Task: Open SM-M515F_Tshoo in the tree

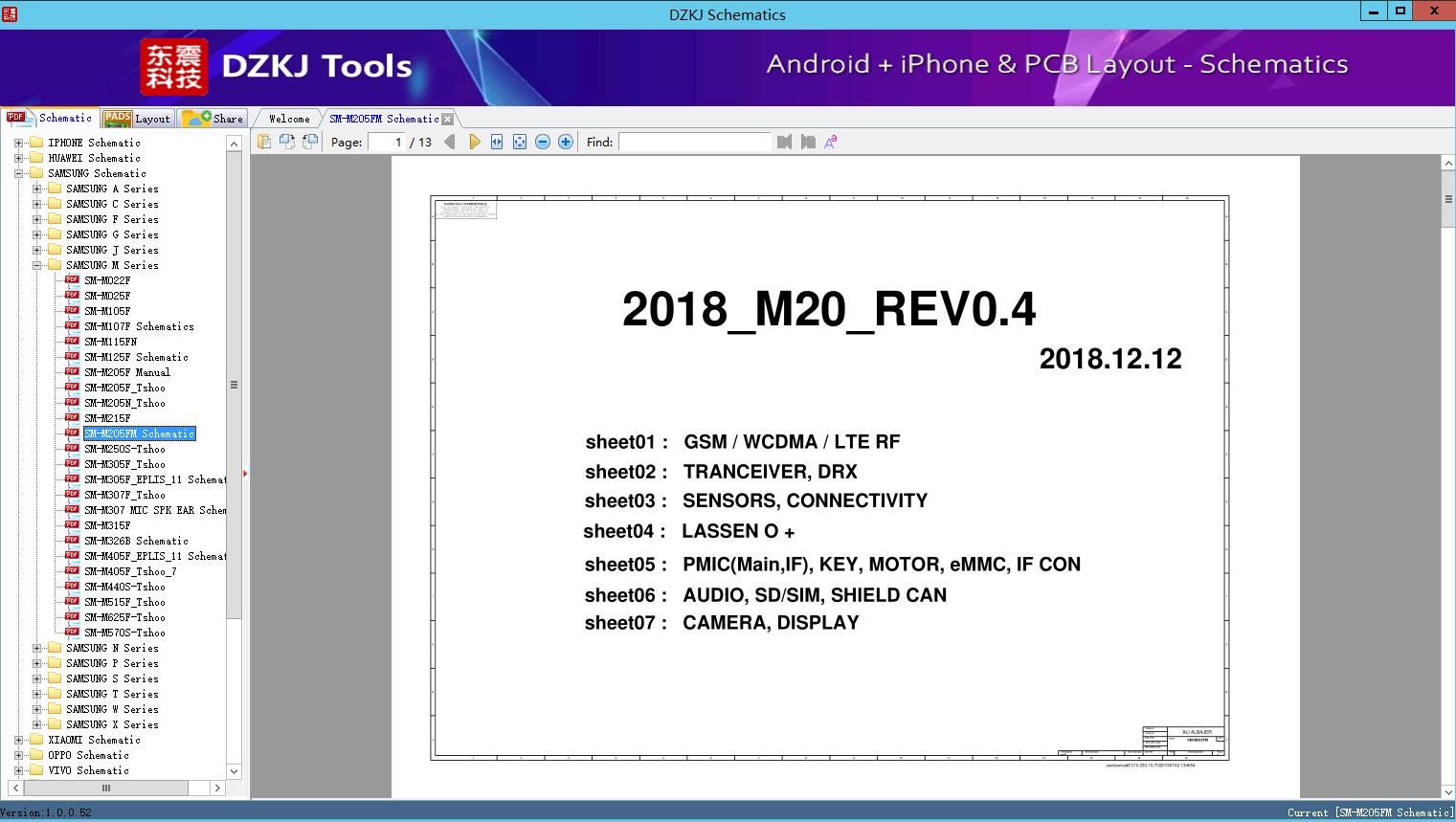Action: (x=124, y=602)
